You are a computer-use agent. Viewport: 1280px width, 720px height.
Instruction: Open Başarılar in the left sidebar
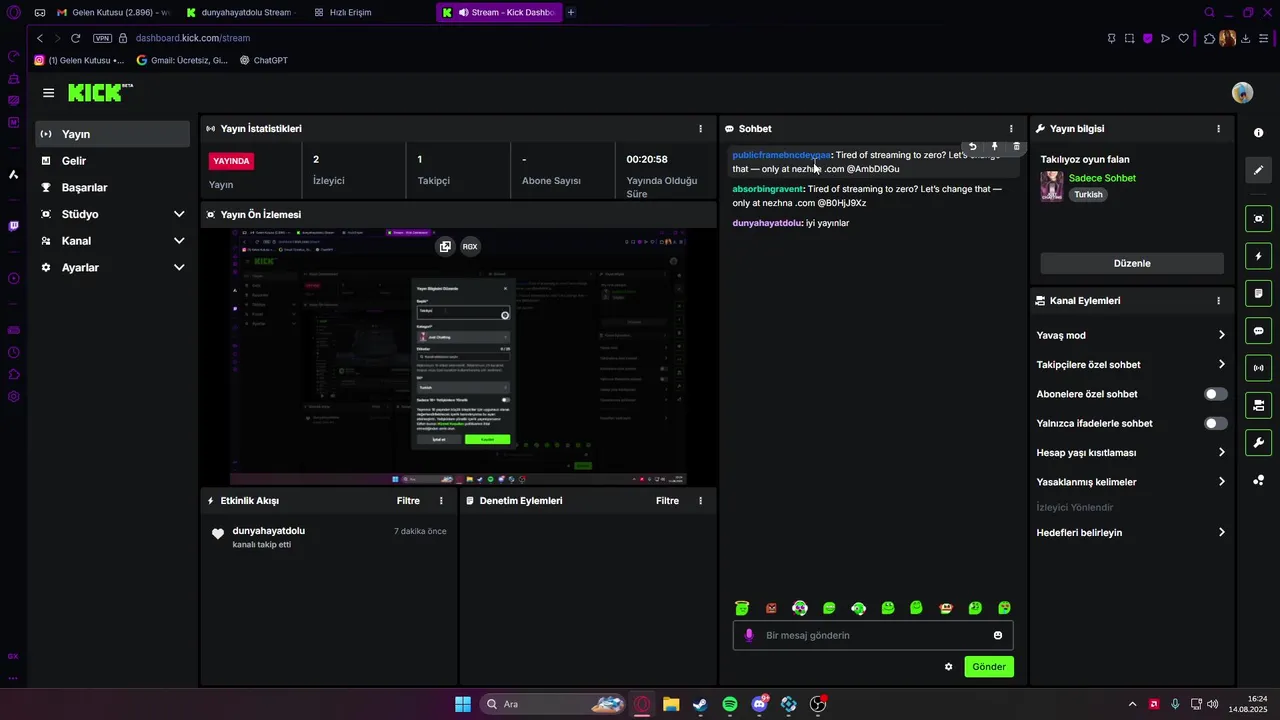pos(112,188)
